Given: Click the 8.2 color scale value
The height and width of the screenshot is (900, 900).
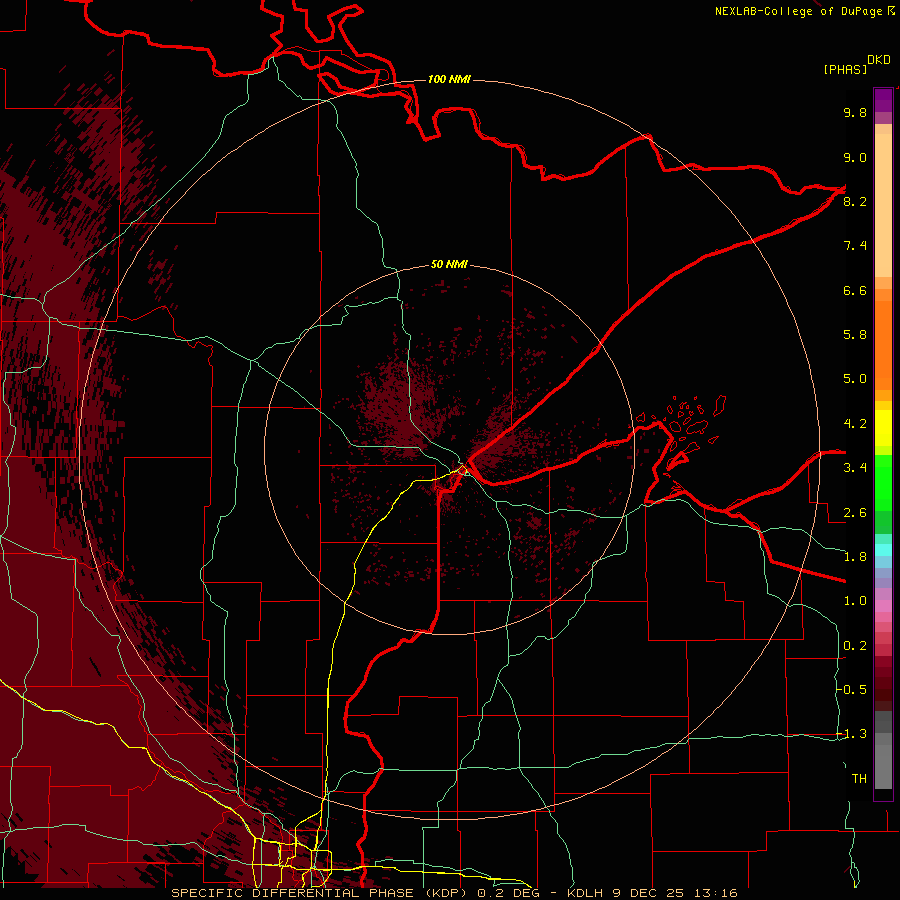Looking at the screenshot, I should pyautogui.click(x=855, y=202).
